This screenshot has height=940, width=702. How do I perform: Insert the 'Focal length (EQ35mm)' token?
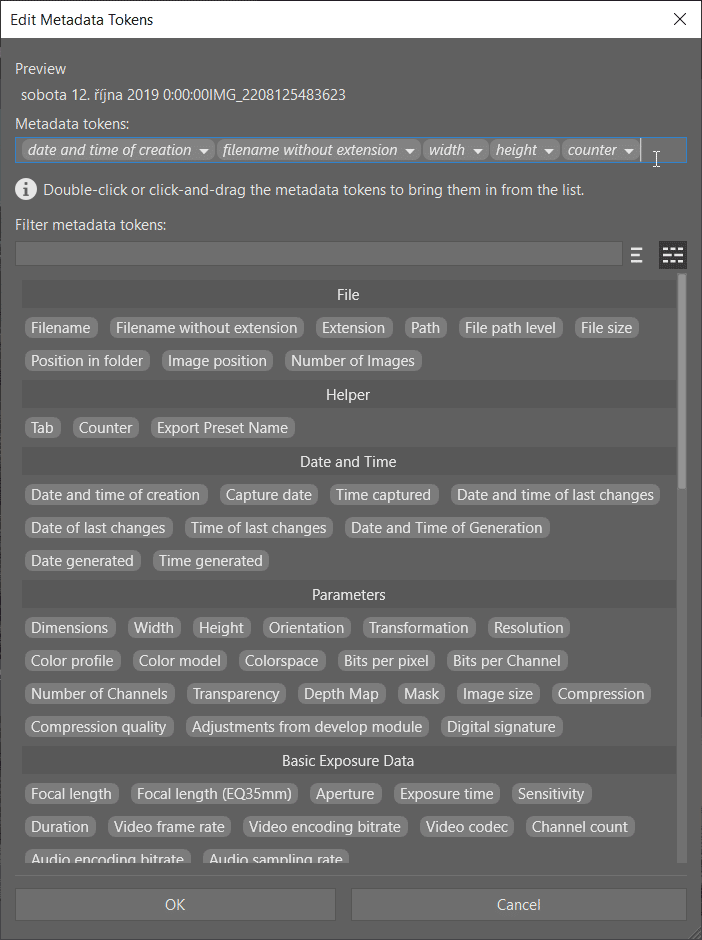click(x=213, y=793)
